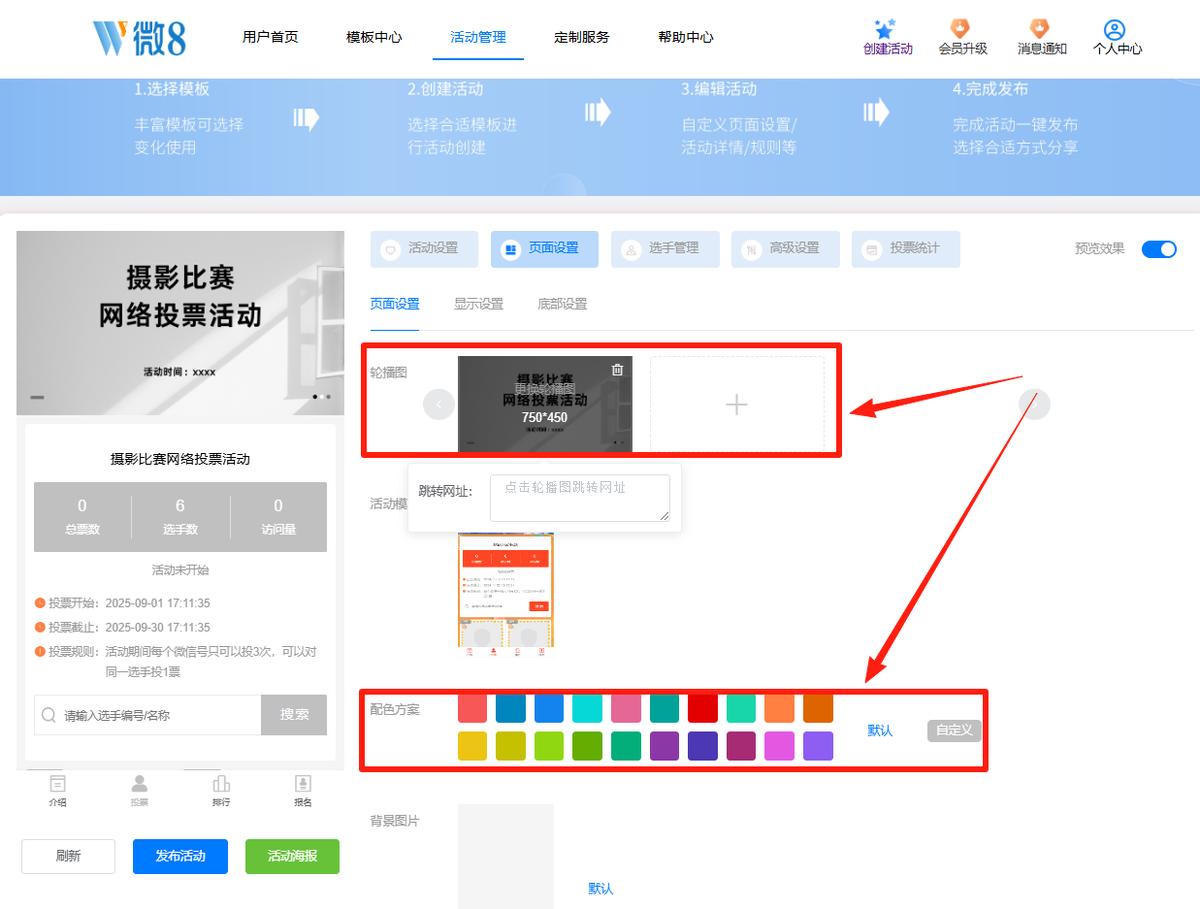This screenshot has width=1200, height=909.
Task: Click the blue 发布活动 button
Action: tap(180, 856)
